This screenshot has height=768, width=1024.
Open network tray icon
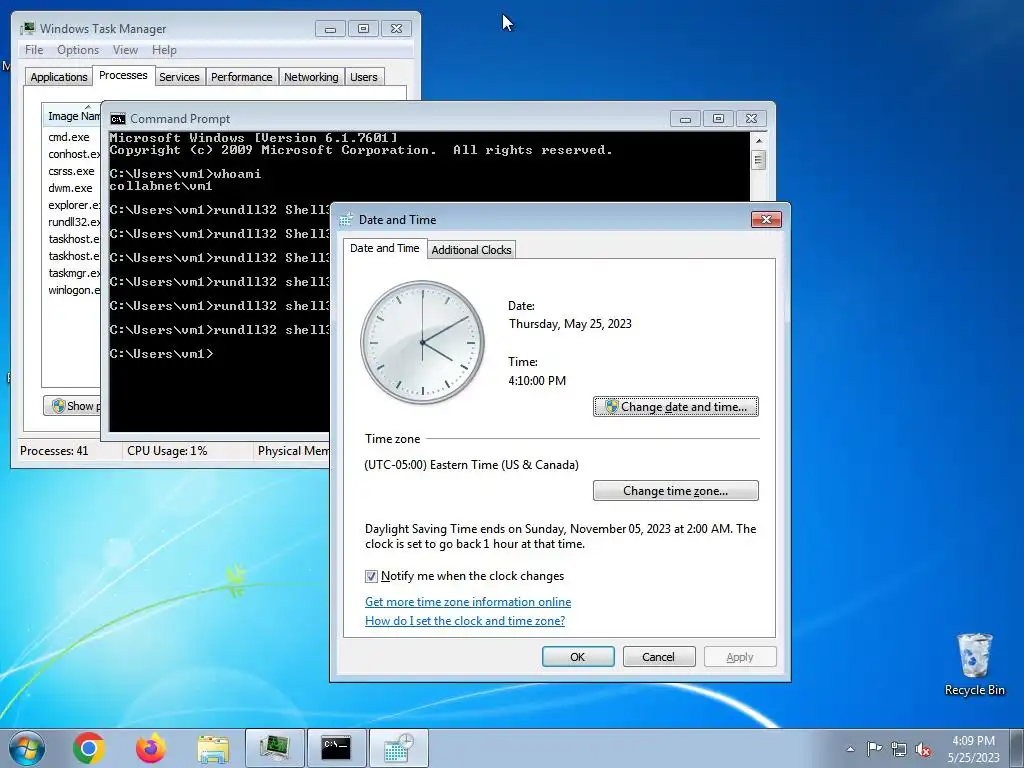[x=899, y=749]
